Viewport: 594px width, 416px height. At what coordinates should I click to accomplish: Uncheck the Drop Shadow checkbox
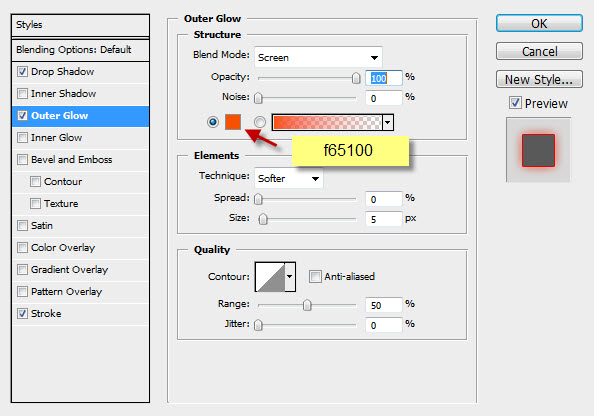click(22, 72)
